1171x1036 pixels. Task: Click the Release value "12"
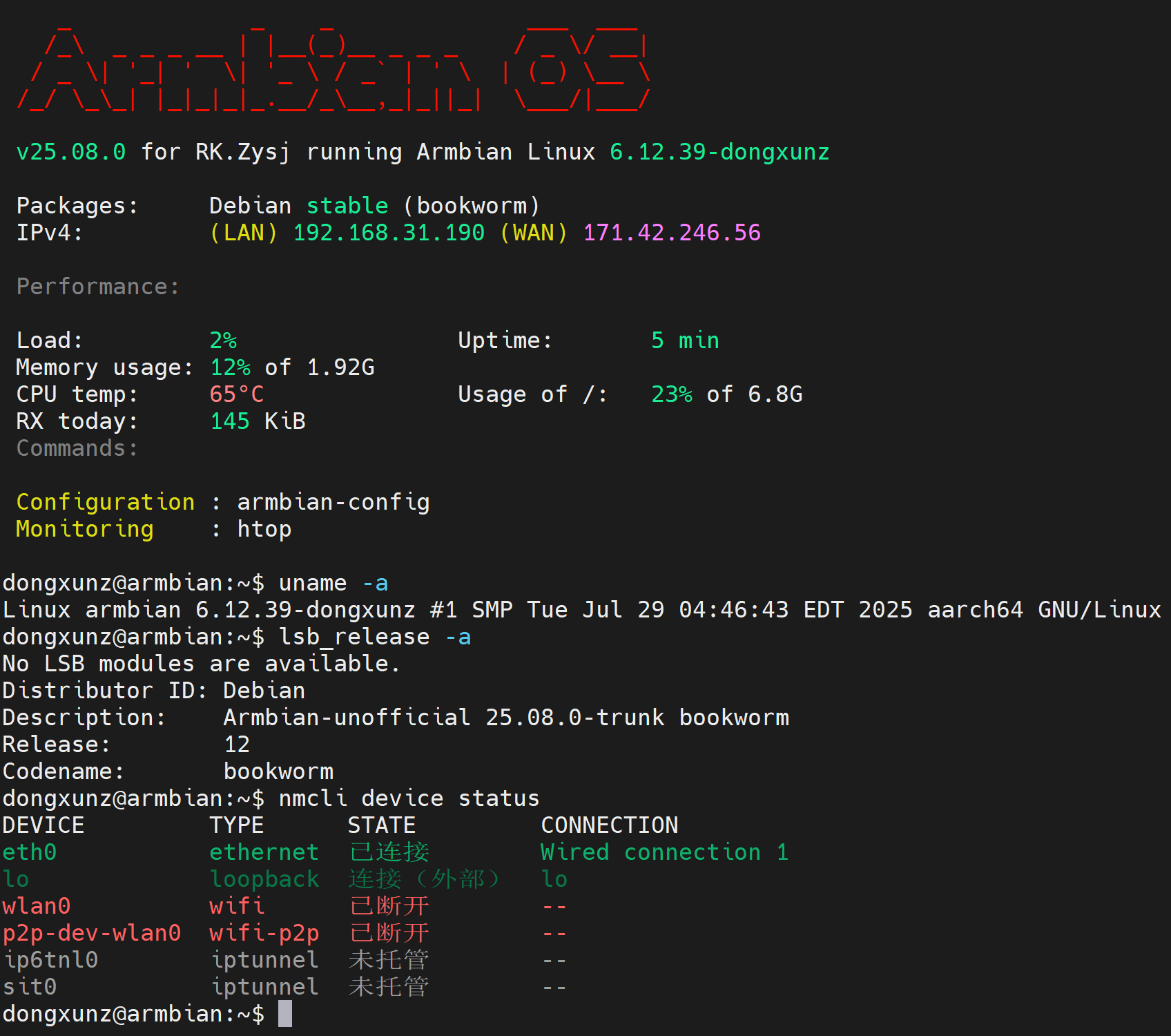point(237,745)
